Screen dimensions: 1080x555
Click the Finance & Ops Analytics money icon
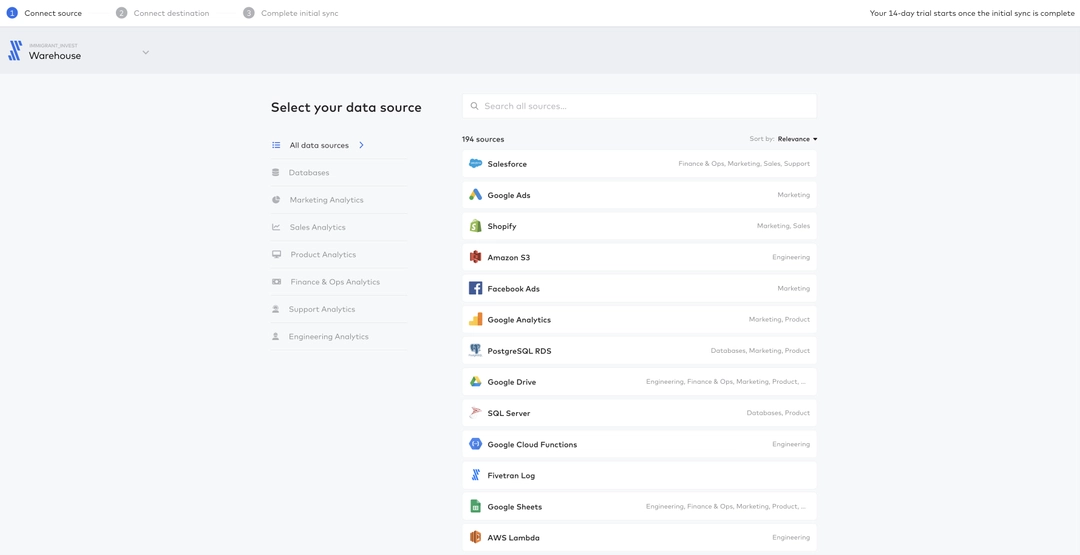(x=276, y=282)
